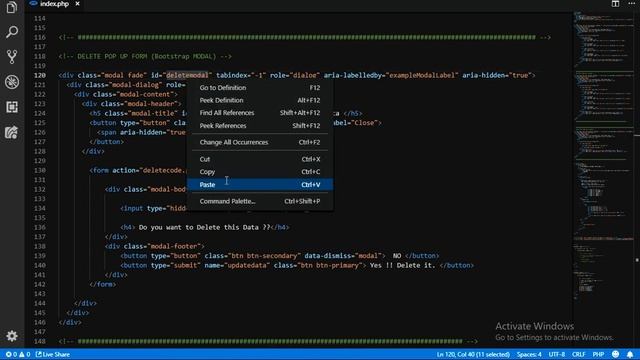
Task: Open the Extensions view icon
Action: pos(12,107)
